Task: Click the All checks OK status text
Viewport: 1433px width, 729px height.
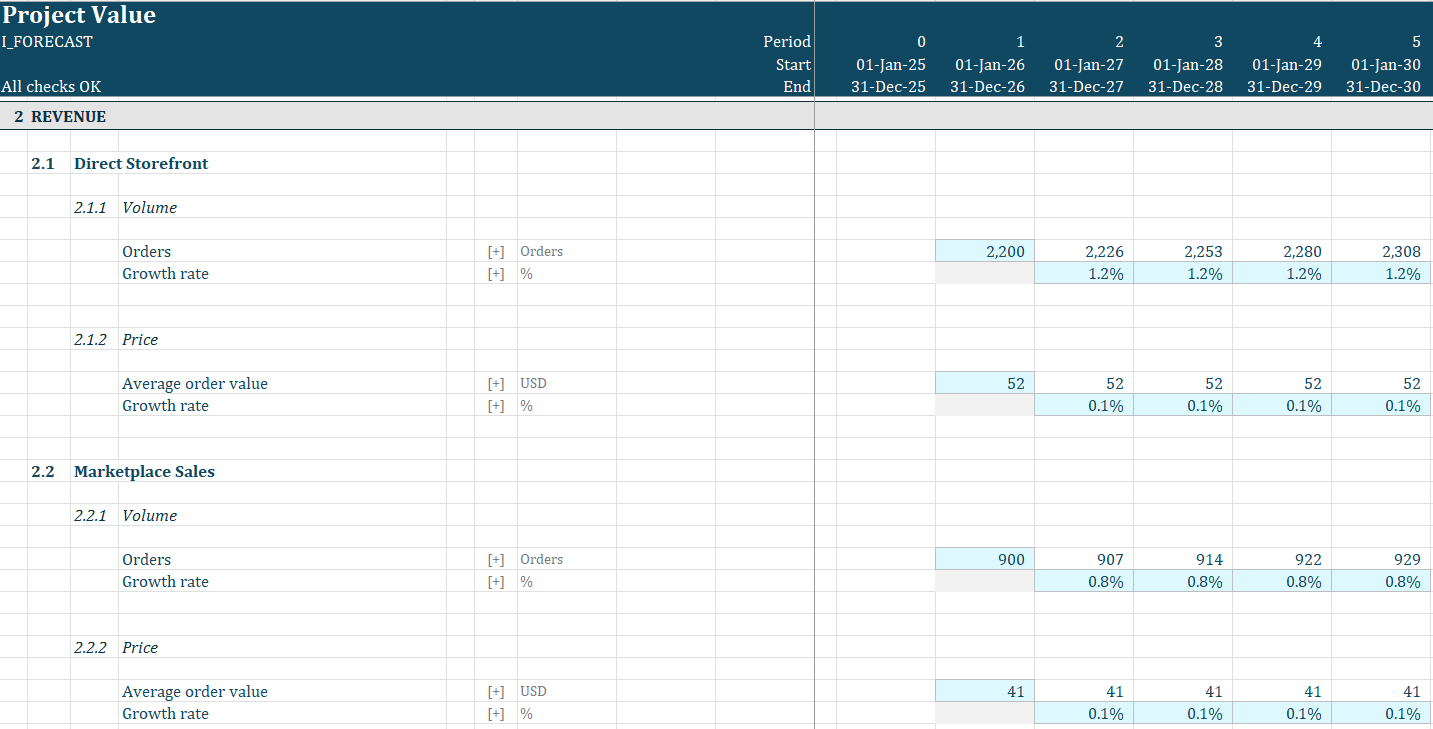Action: pyautogui.click(x=51, y=87)
